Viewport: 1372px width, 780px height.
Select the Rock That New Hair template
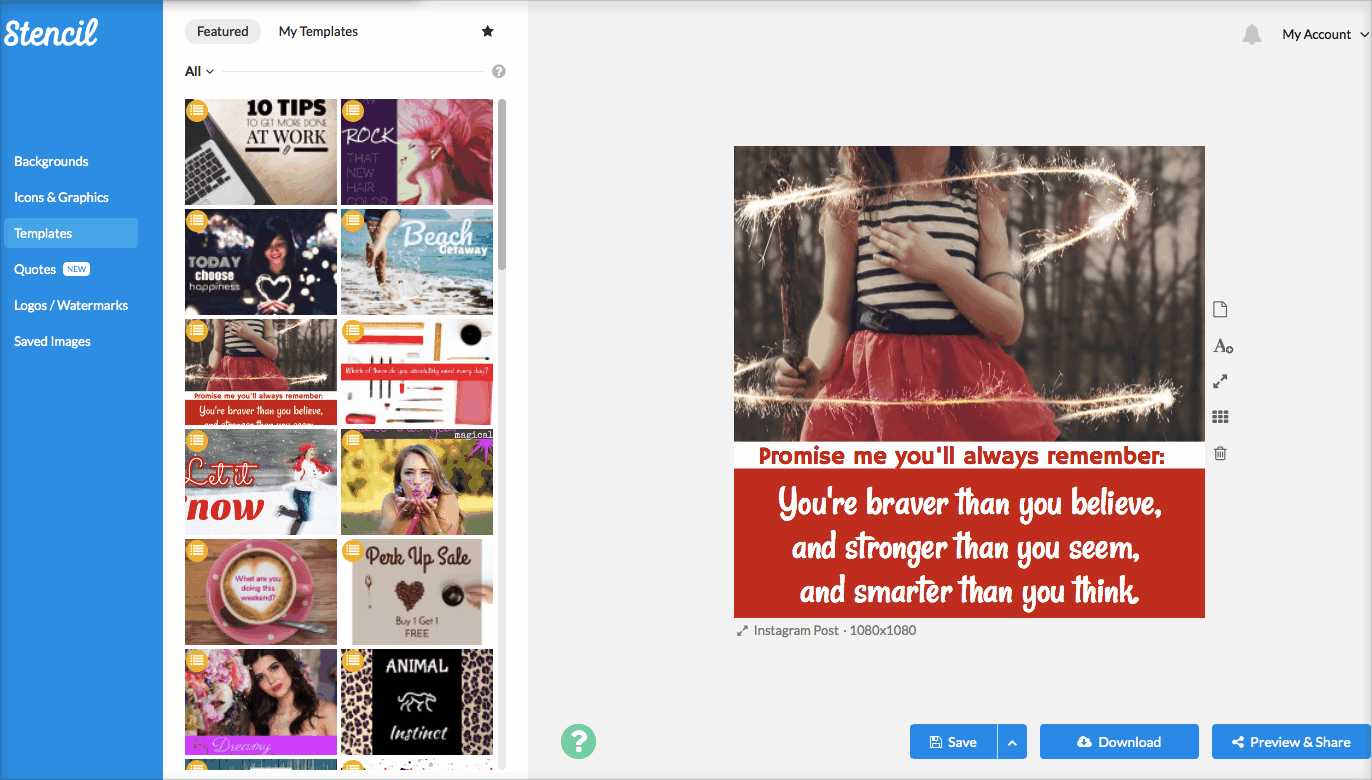point(417,152)
